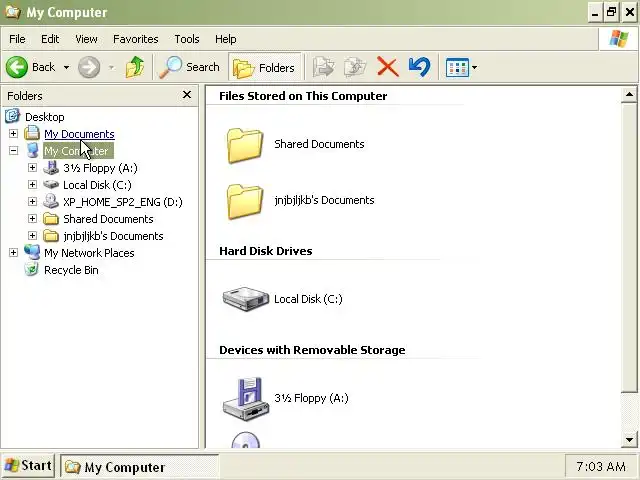This screenshot has height=480, width=640.
Task: Select XP_HOME_SP2_ENG (D:) in tree
Action: point(123,202)
